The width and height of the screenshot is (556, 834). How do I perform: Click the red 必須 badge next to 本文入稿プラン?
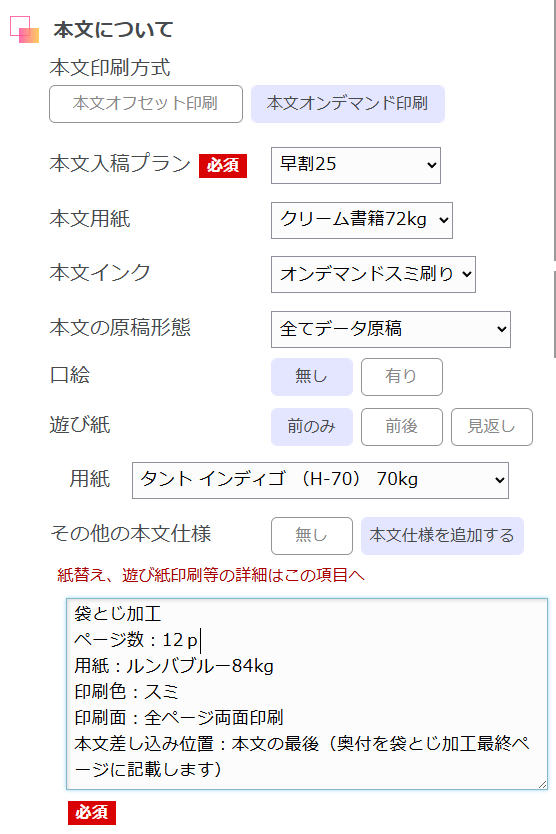[x=223, y=165]
